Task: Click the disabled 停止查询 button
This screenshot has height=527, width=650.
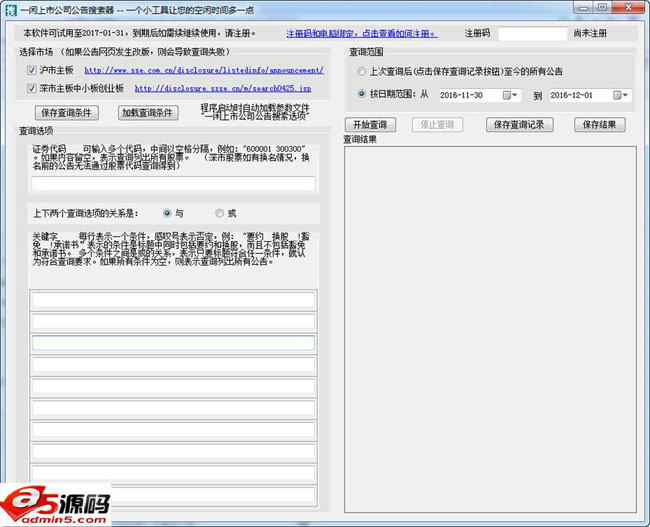Action: (437, 125)
